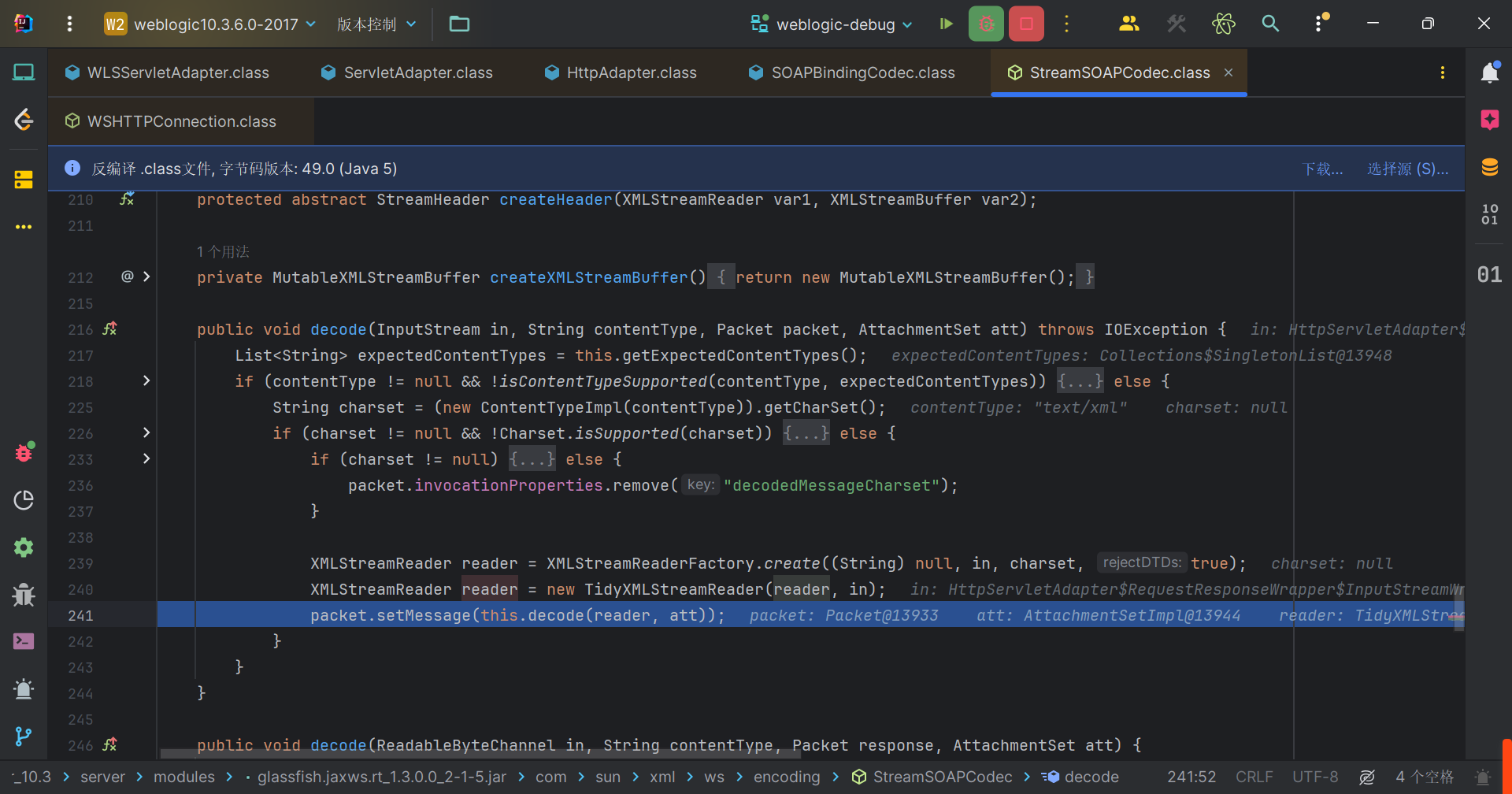
Task: Click the implemented method gutter icon at line 210
Action: (x=127, y=199)
